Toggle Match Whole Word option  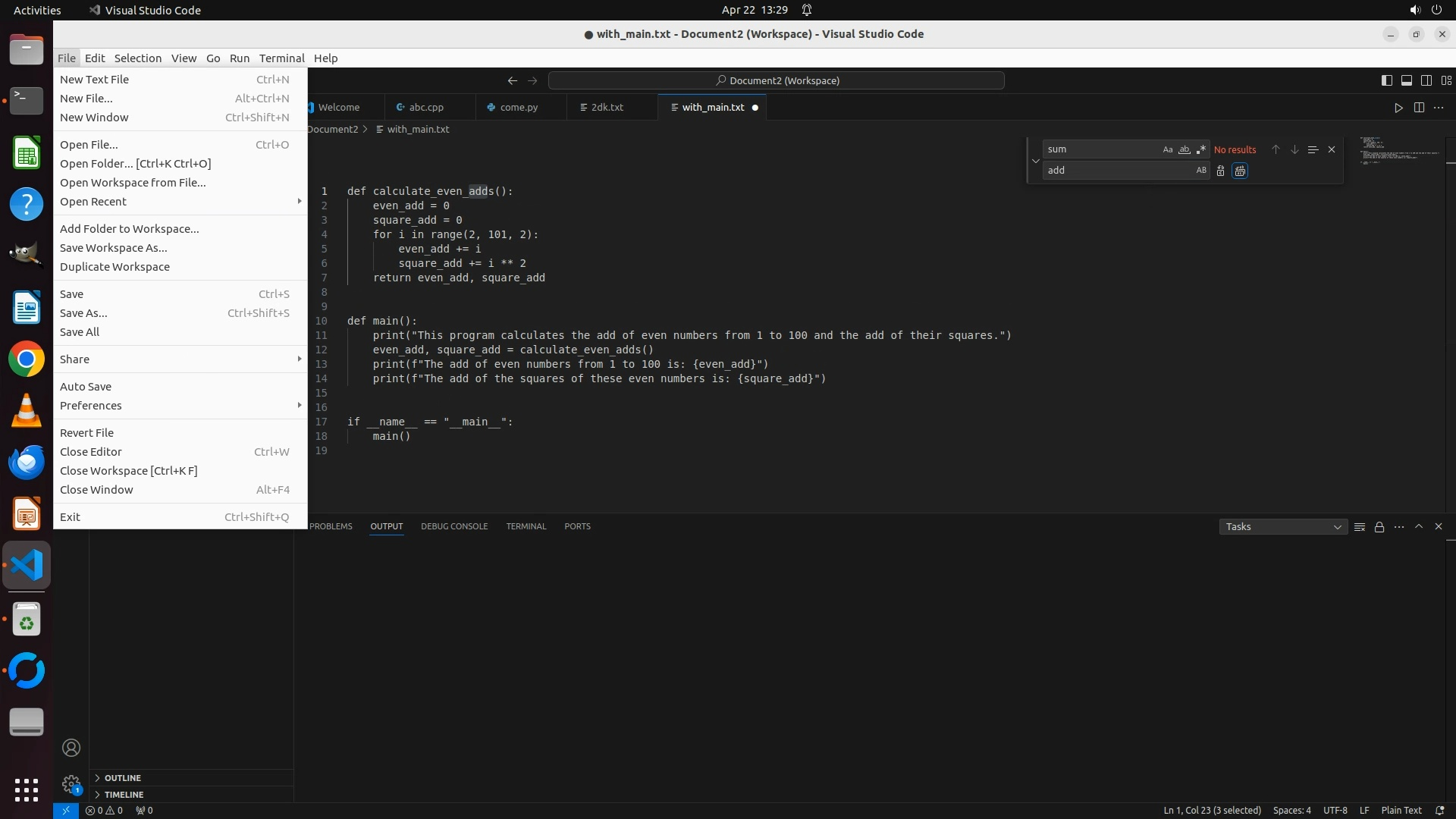pos(1184,149)
